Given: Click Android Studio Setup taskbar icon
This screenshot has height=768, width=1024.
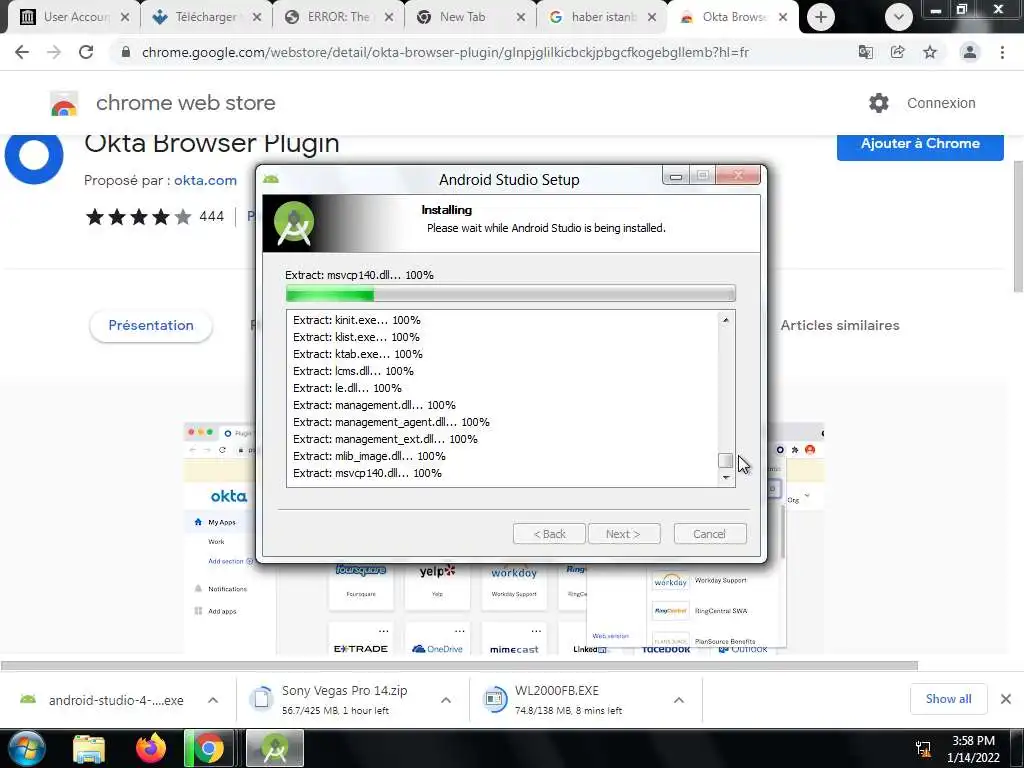Looking at the screenshot, I should click(274, 748).
